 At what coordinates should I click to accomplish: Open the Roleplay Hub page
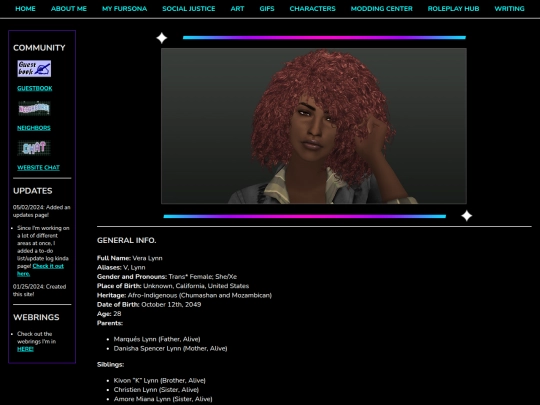[453, 9]
